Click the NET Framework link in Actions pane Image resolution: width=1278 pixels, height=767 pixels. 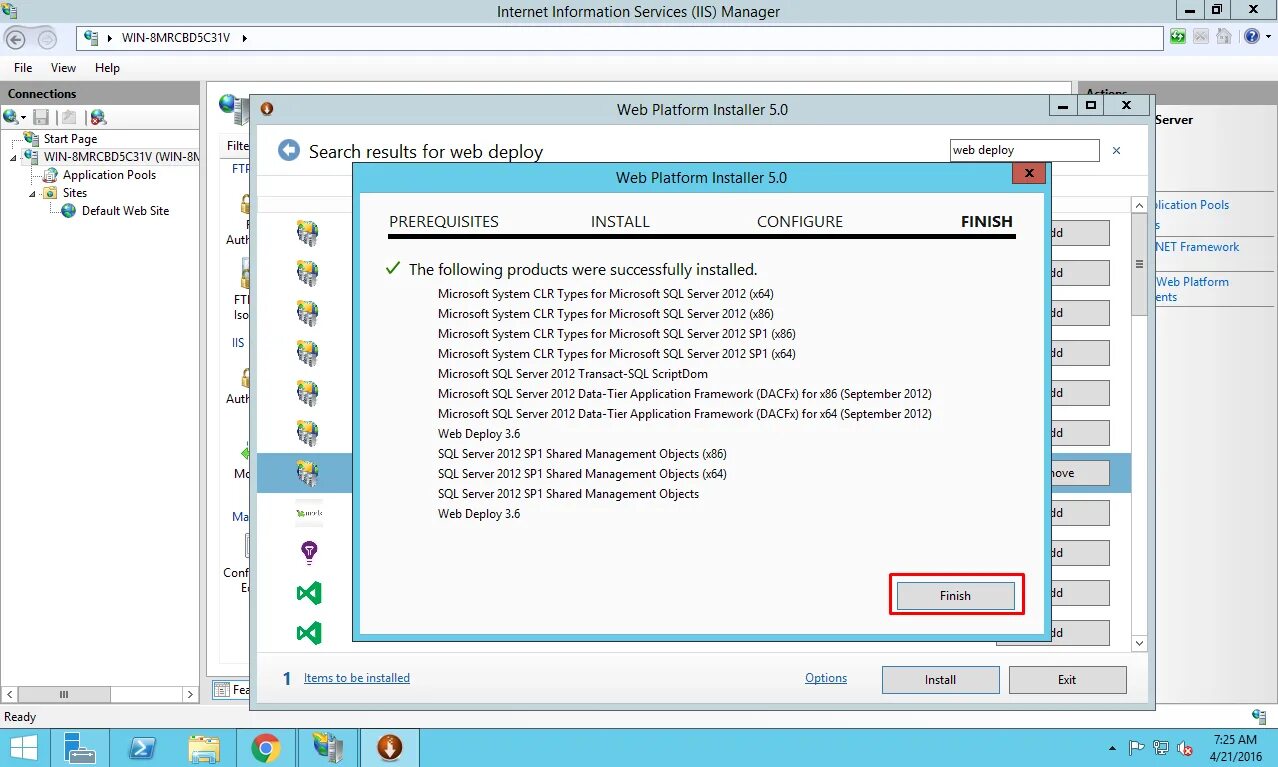1197,247
